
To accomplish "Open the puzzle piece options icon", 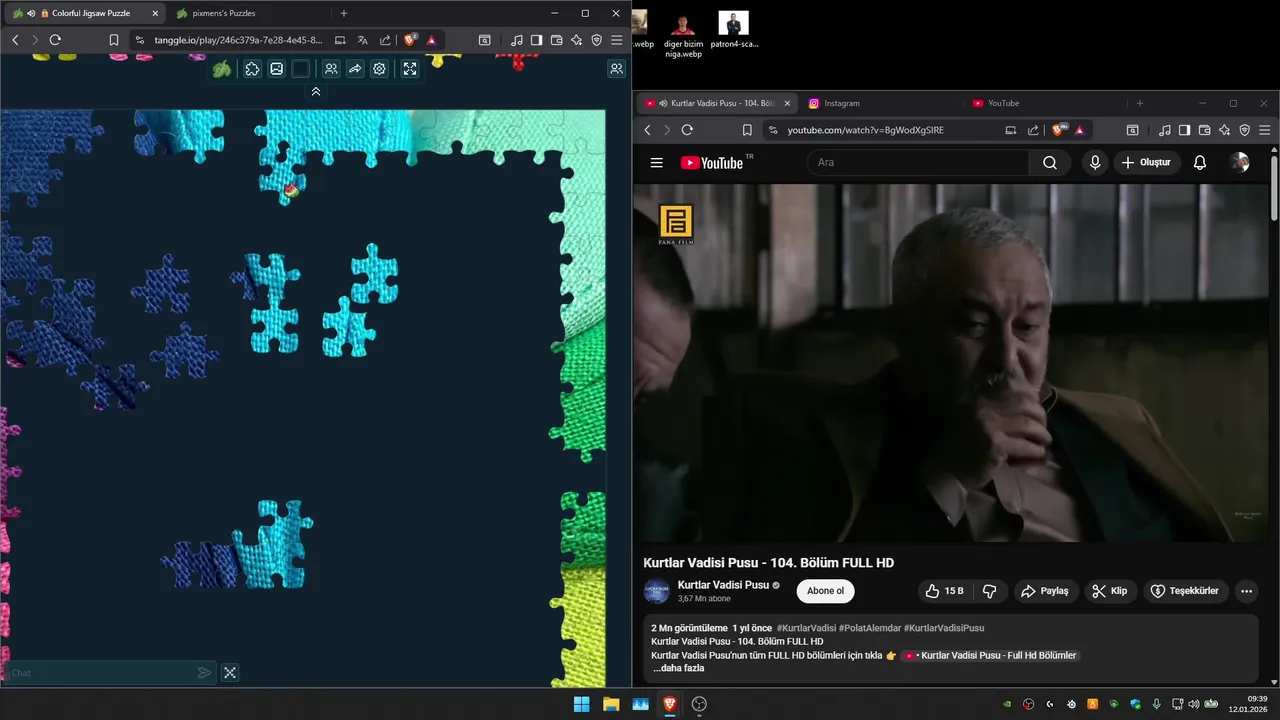I will point(252,69).
